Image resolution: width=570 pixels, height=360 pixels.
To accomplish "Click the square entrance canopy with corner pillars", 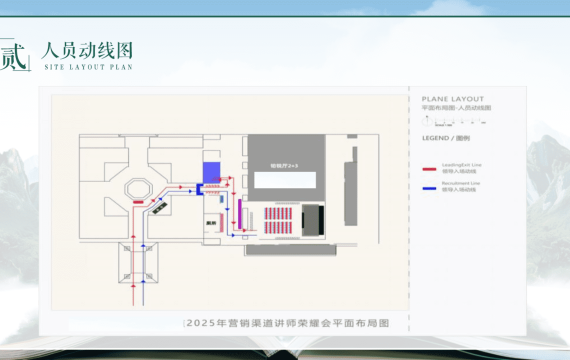I will (138, 263).
